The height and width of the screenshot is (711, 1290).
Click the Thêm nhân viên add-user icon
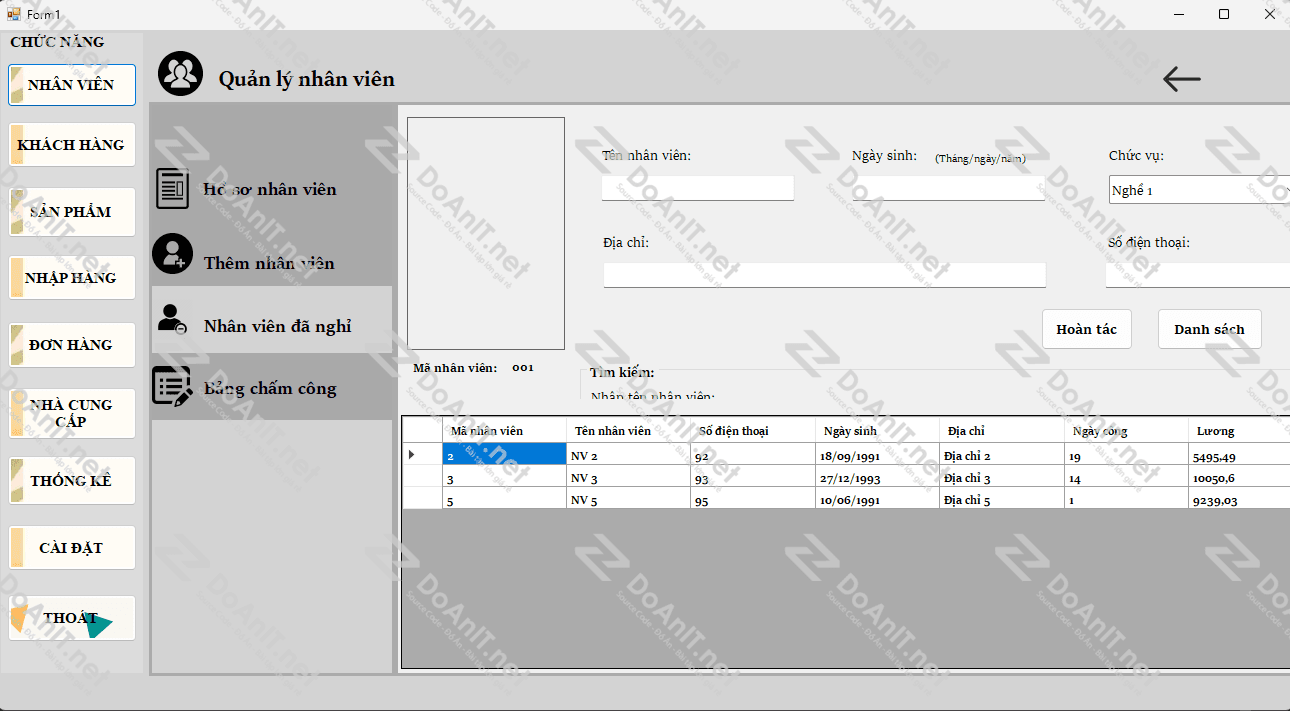click(x=172, y=253)
